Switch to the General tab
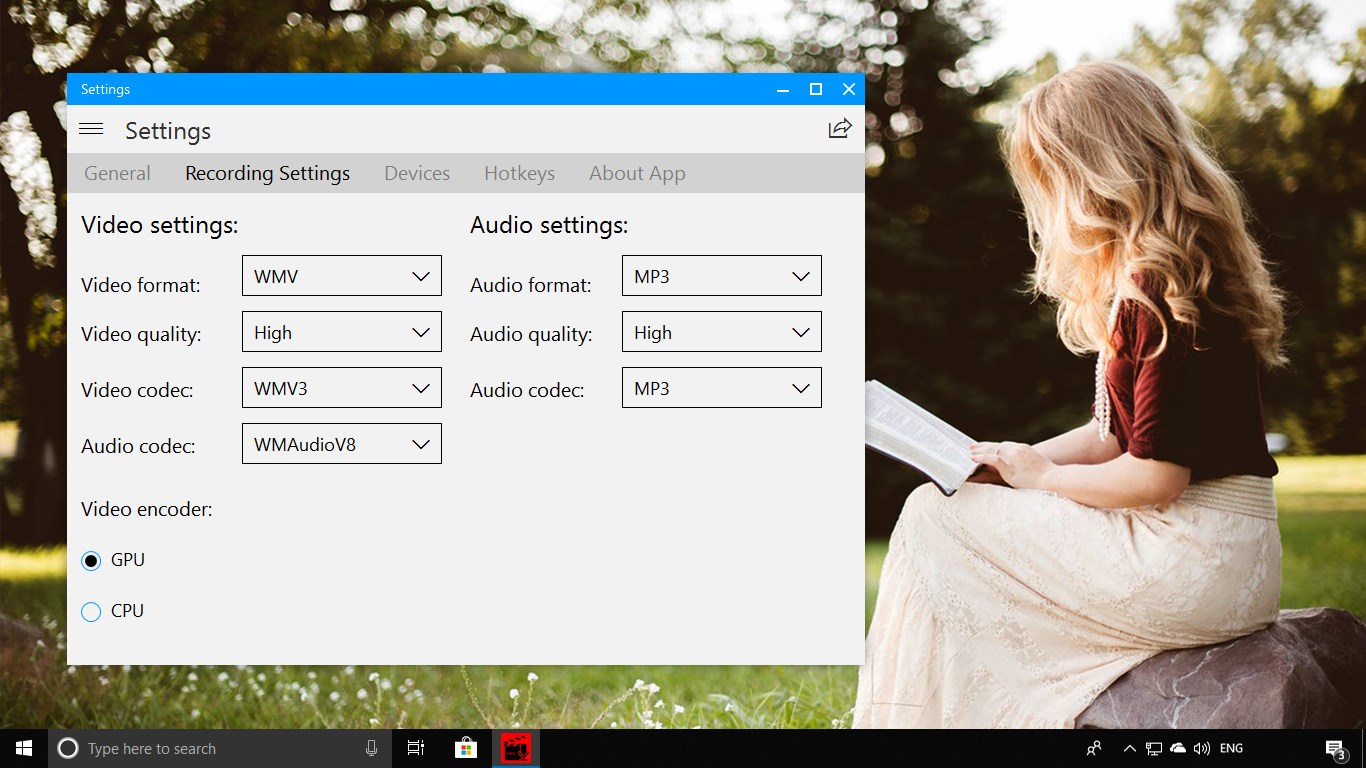Image resolution: width=1366 pixels, height=768 pixels. 117,173
